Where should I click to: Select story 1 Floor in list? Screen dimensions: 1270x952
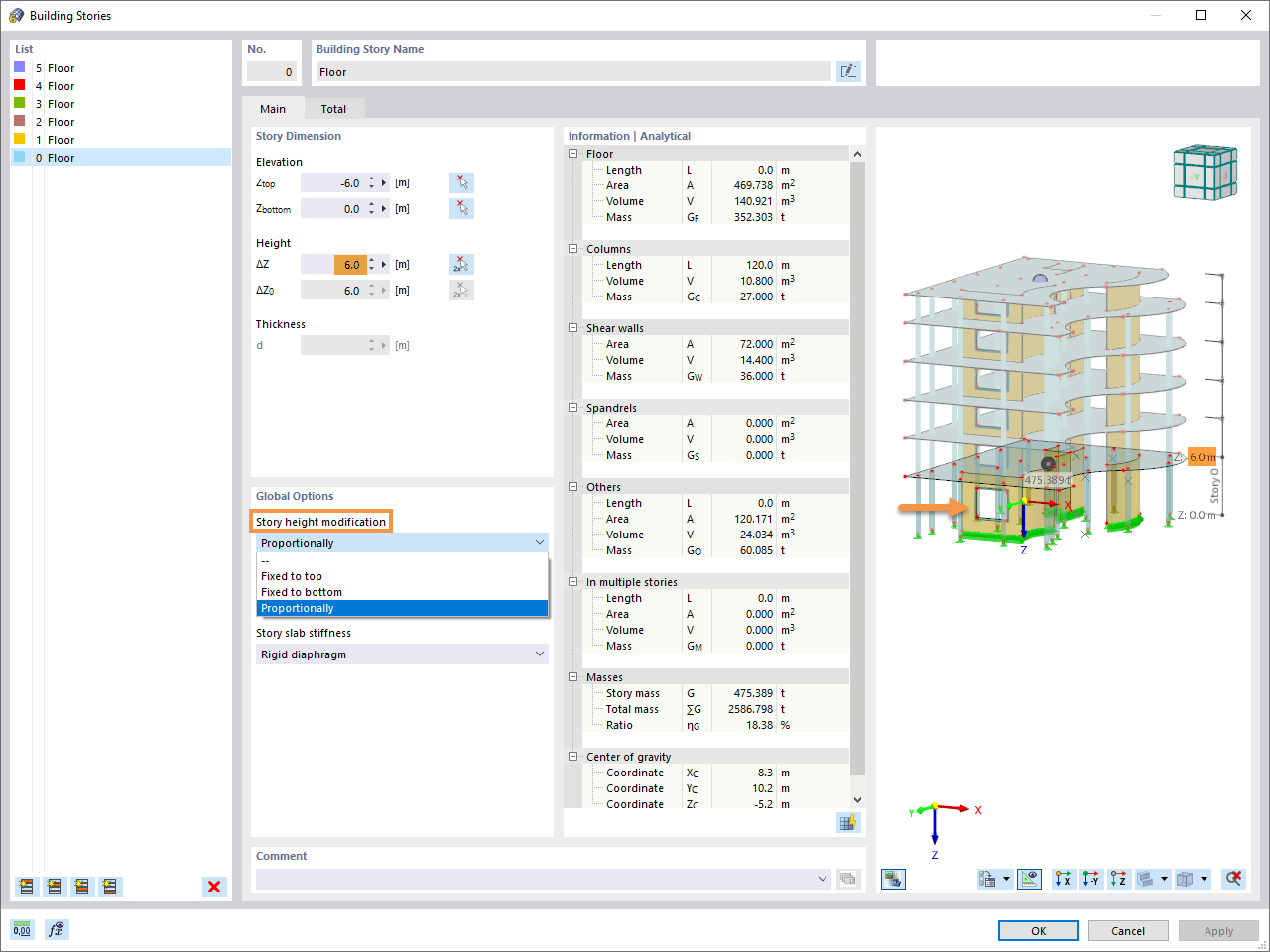[x=121, y=140]
